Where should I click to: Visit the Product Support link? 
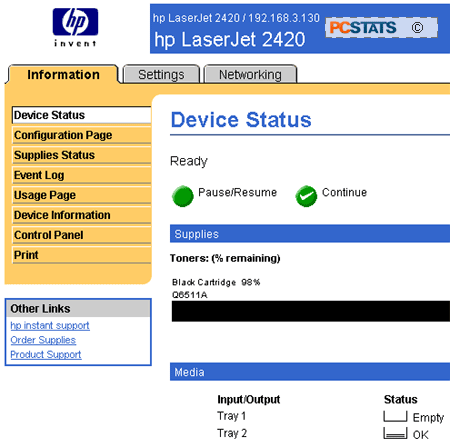click(46, 355)
